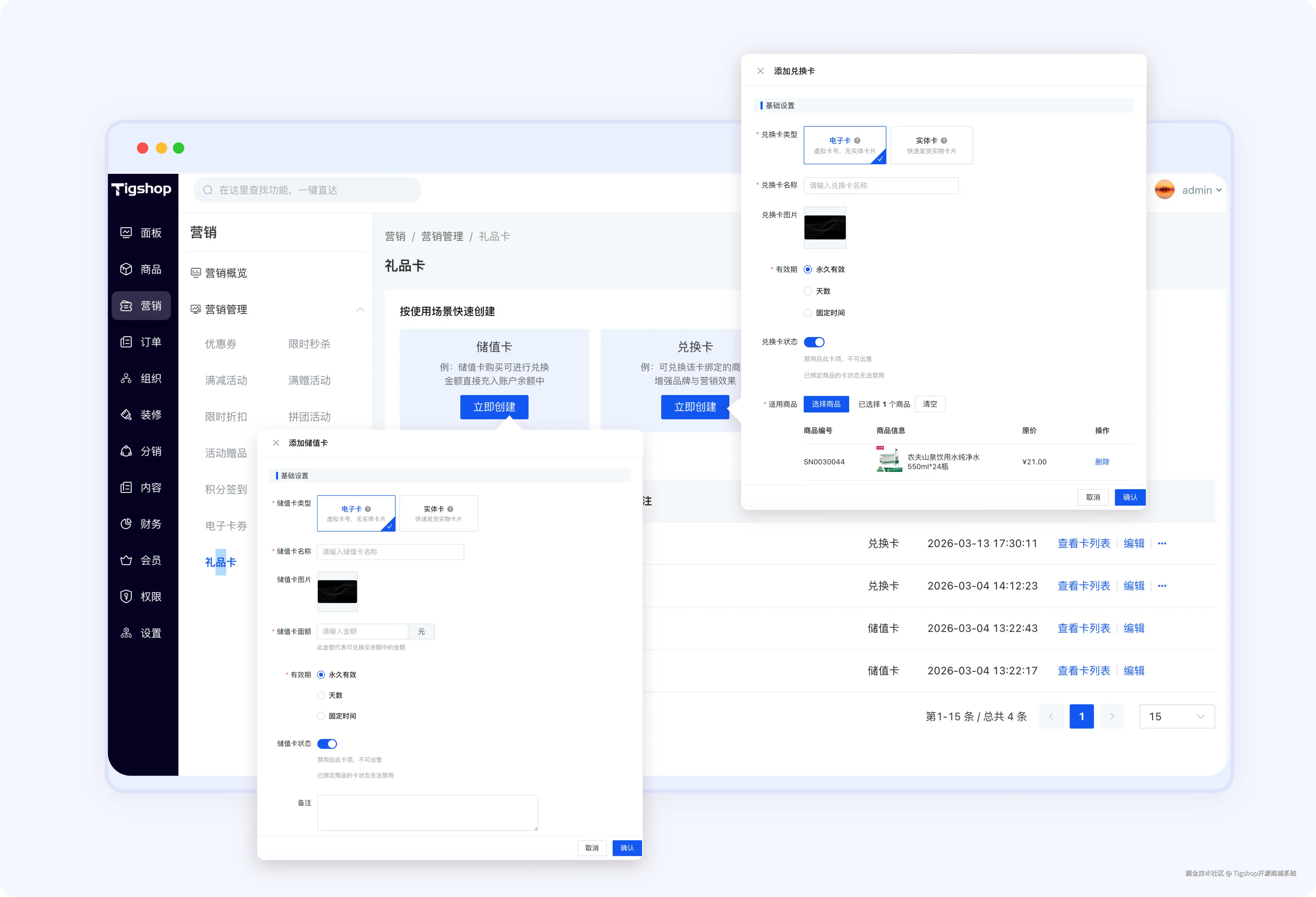Click the 订单 orders sidebar icon

126,342
